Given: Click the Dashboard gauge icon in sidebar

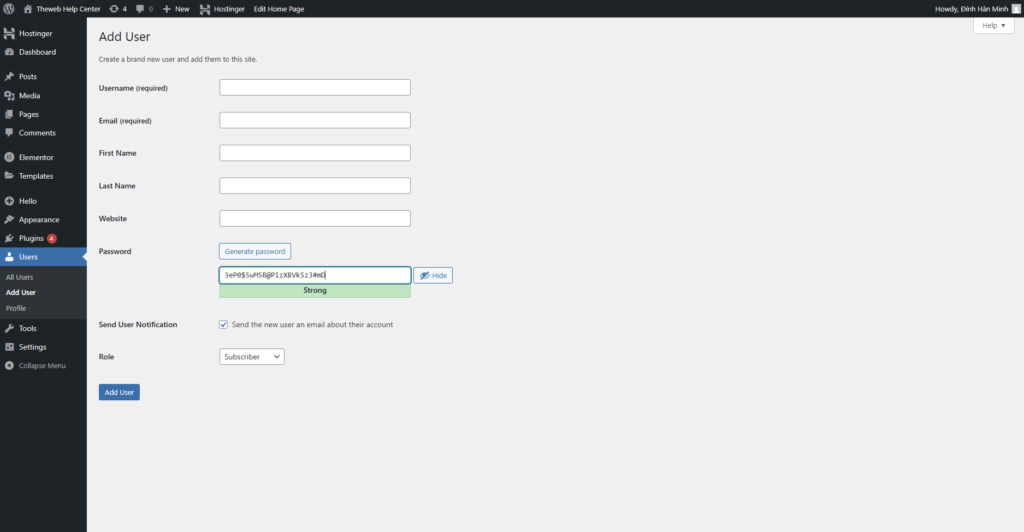Looking at the screenshot, I should 9,52.
